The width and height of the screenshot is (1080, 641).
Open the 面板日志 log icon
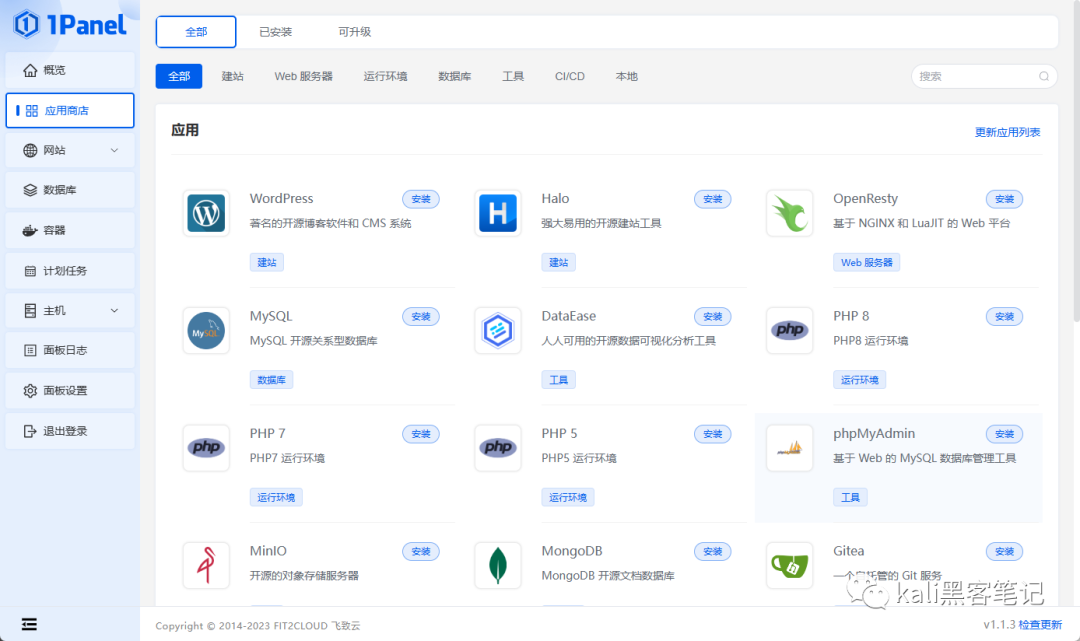[30, 350]
